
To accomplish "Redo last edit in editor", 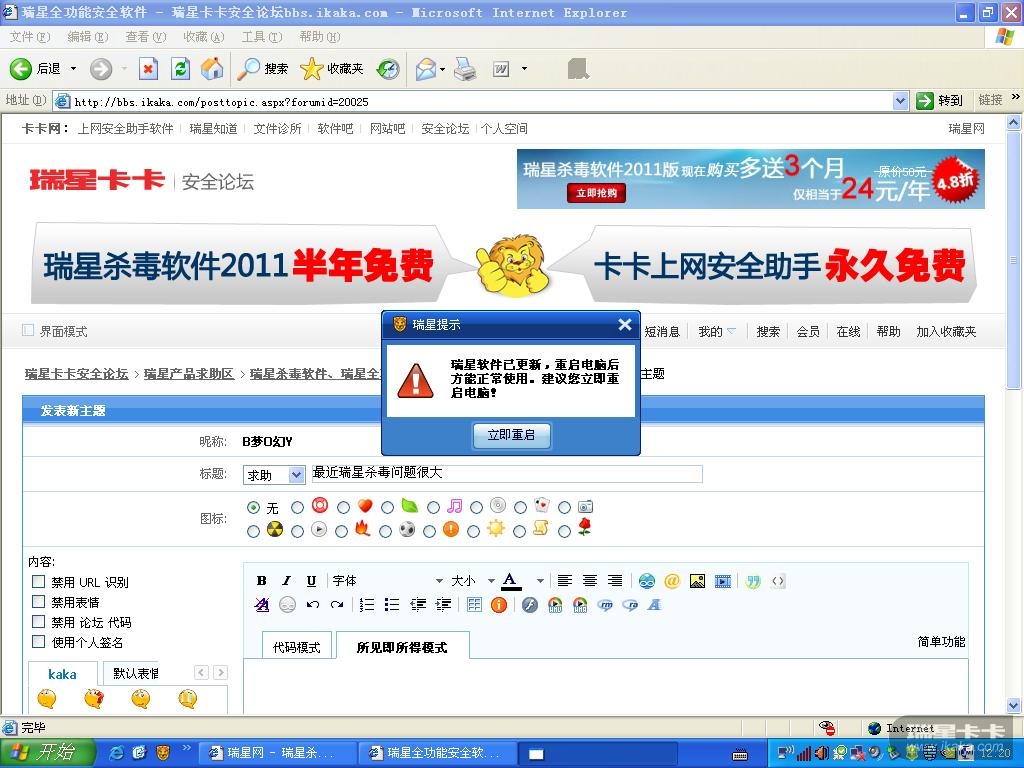I will 337,605.
